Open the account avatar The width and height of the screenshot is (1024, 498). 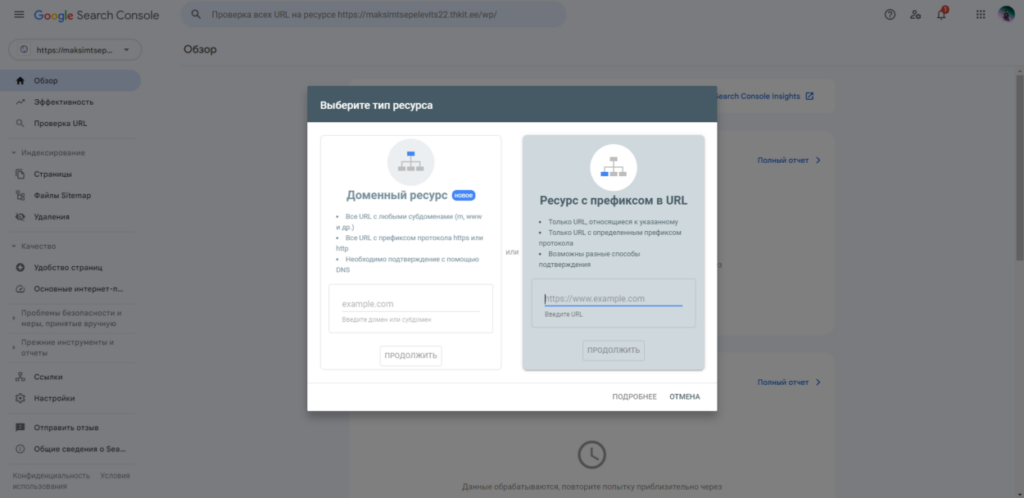[x=1006, y=14]
